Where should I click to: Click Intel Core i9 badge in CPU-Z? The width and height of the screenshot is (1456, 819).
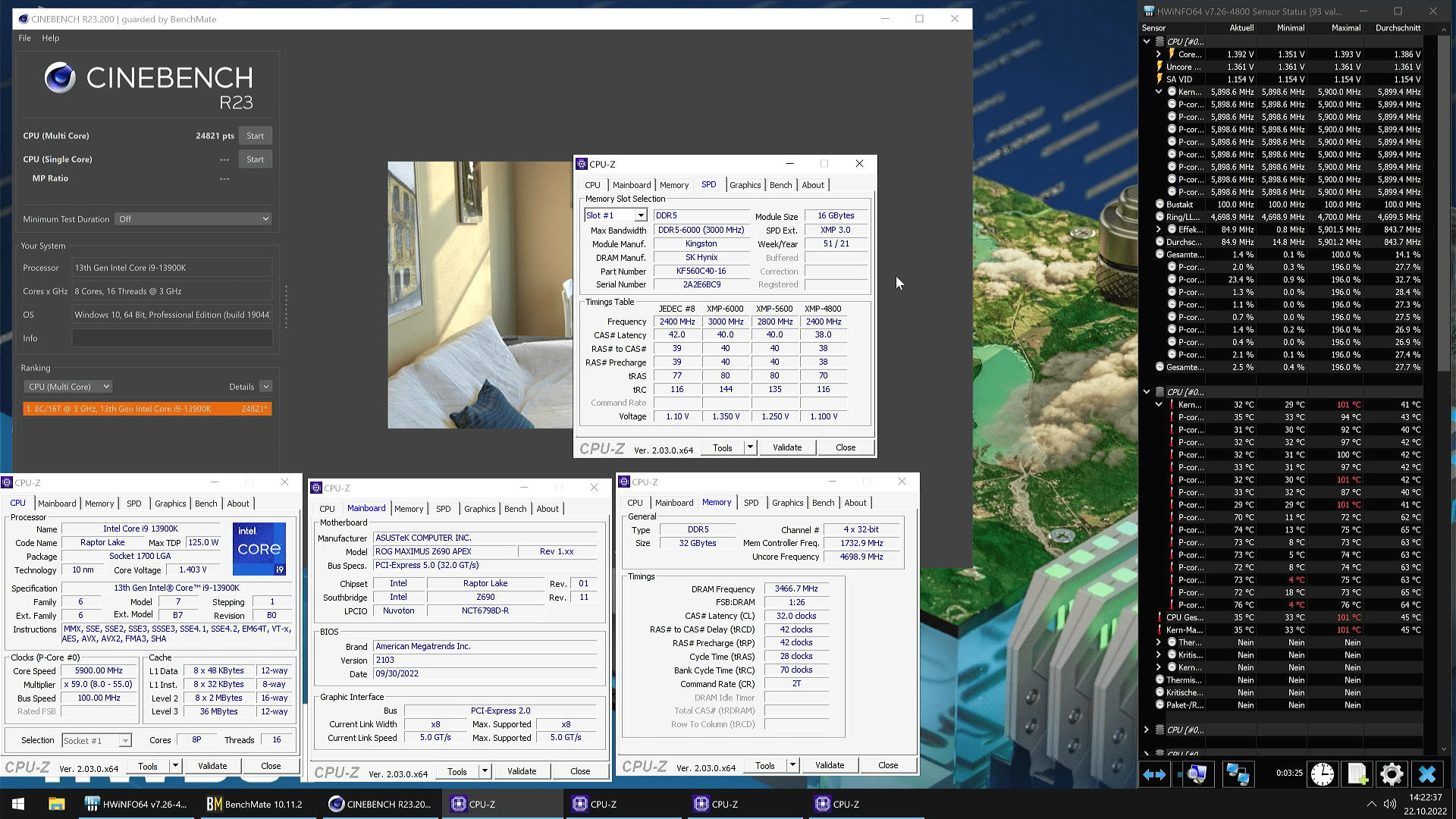point(259,548)
